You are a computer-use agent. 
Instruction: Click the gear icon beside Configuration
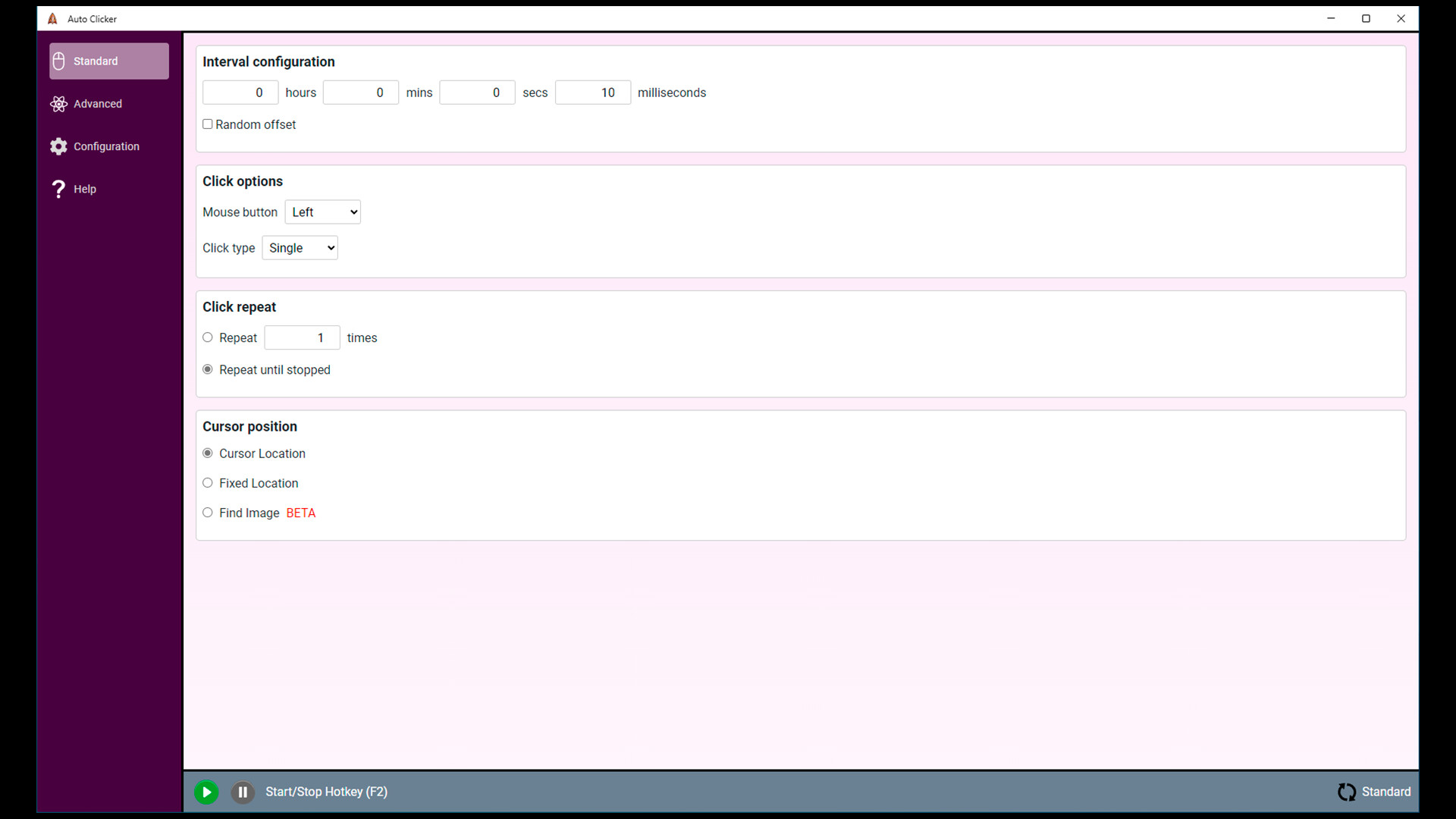point(58,146)
